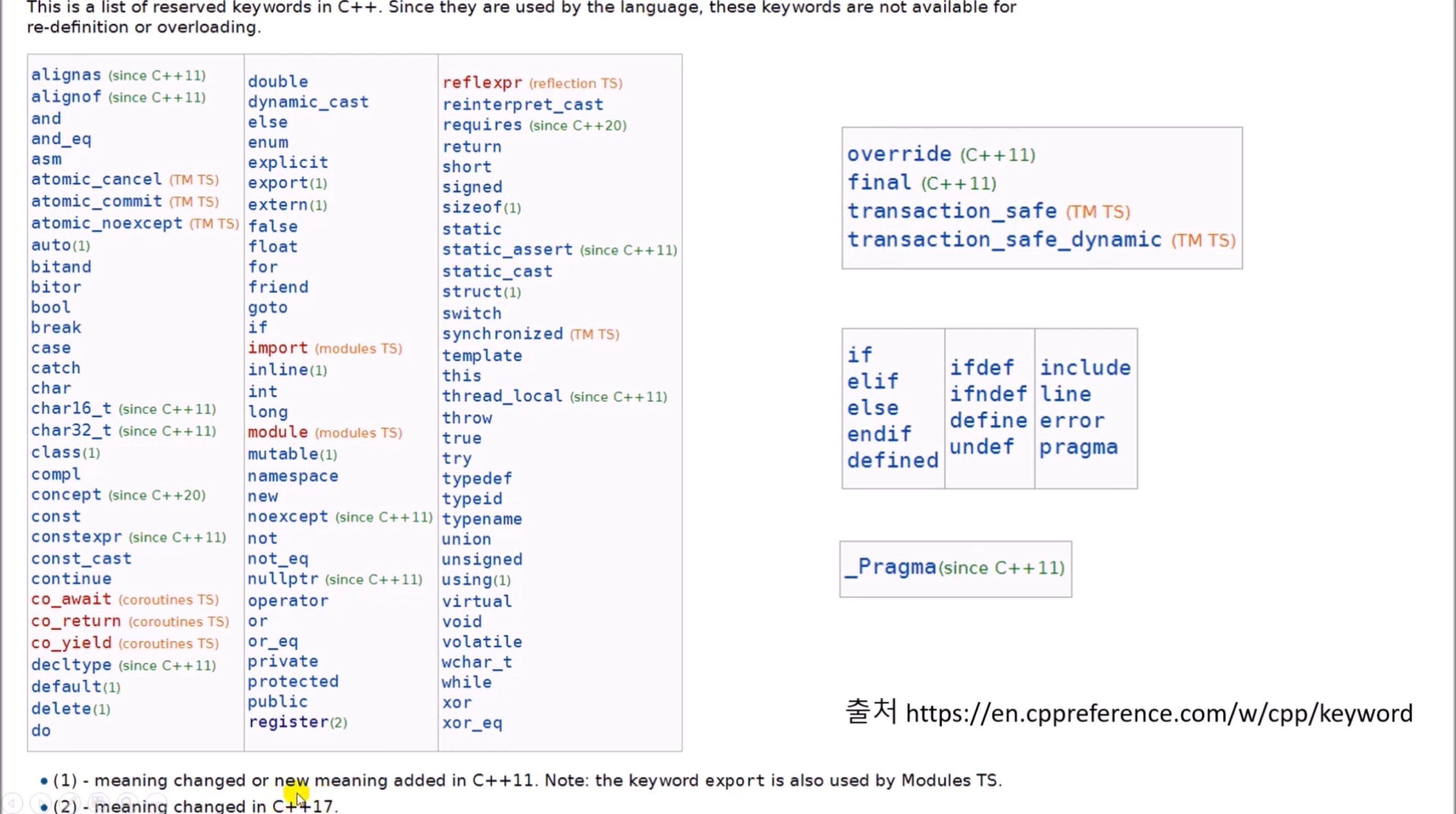Open the static_assert keyword link

point(507,249)
